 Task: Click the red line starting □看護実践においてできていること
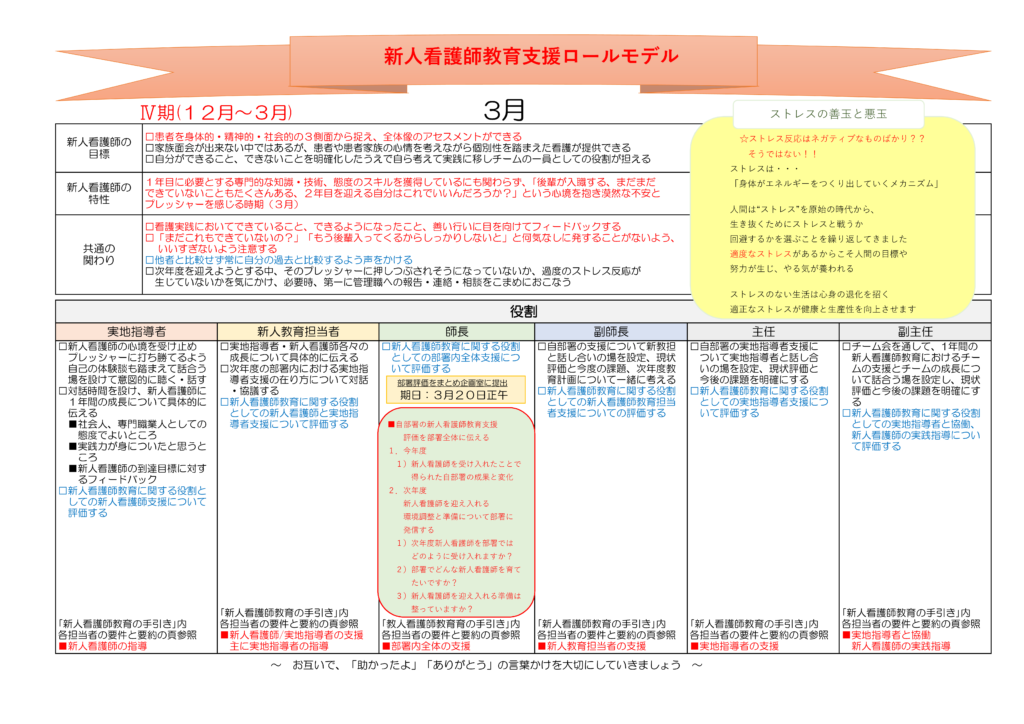pyautogui.click(x=383, y=227)
